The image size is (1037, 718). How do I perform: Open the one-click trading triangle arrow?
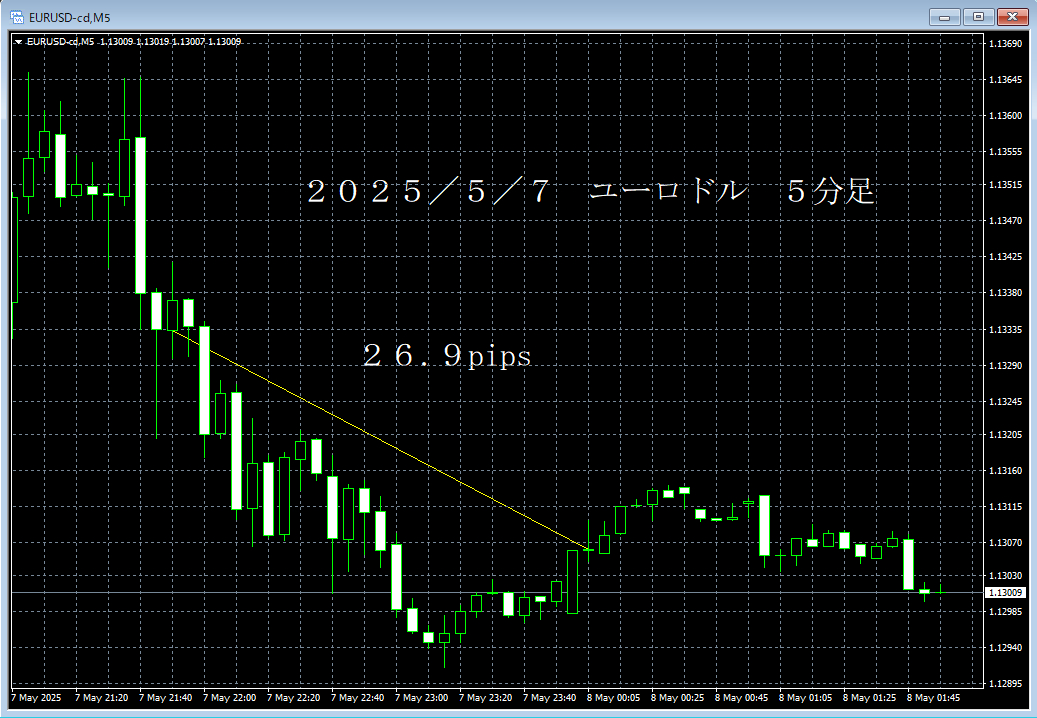coord(18,42)
